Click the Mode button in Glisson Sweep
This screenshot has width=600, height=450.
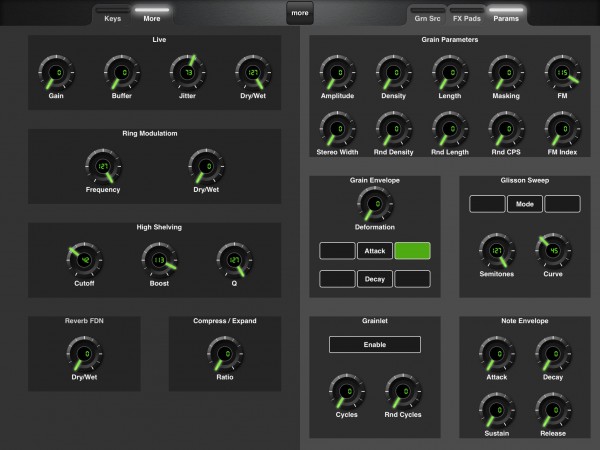[525, 204]
